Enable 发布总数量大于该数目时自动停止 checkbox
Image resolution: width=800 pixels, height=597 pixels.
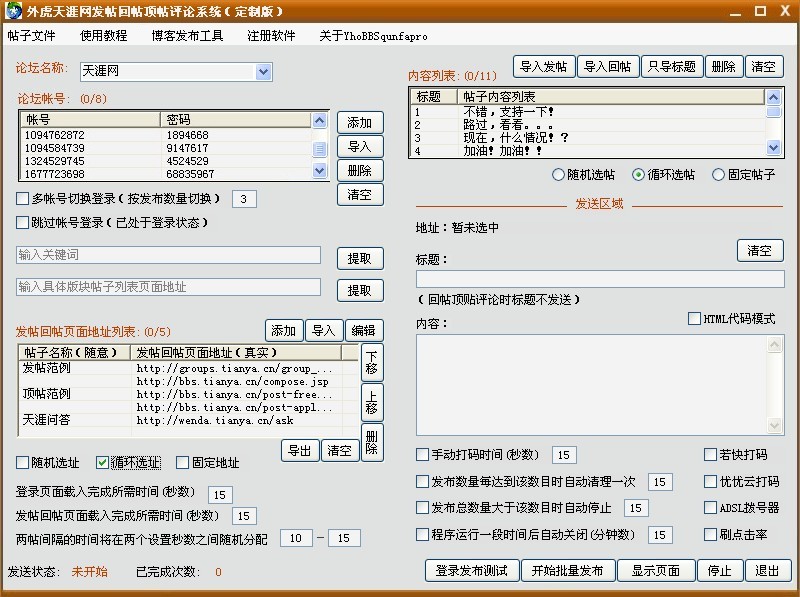(422, 508)
